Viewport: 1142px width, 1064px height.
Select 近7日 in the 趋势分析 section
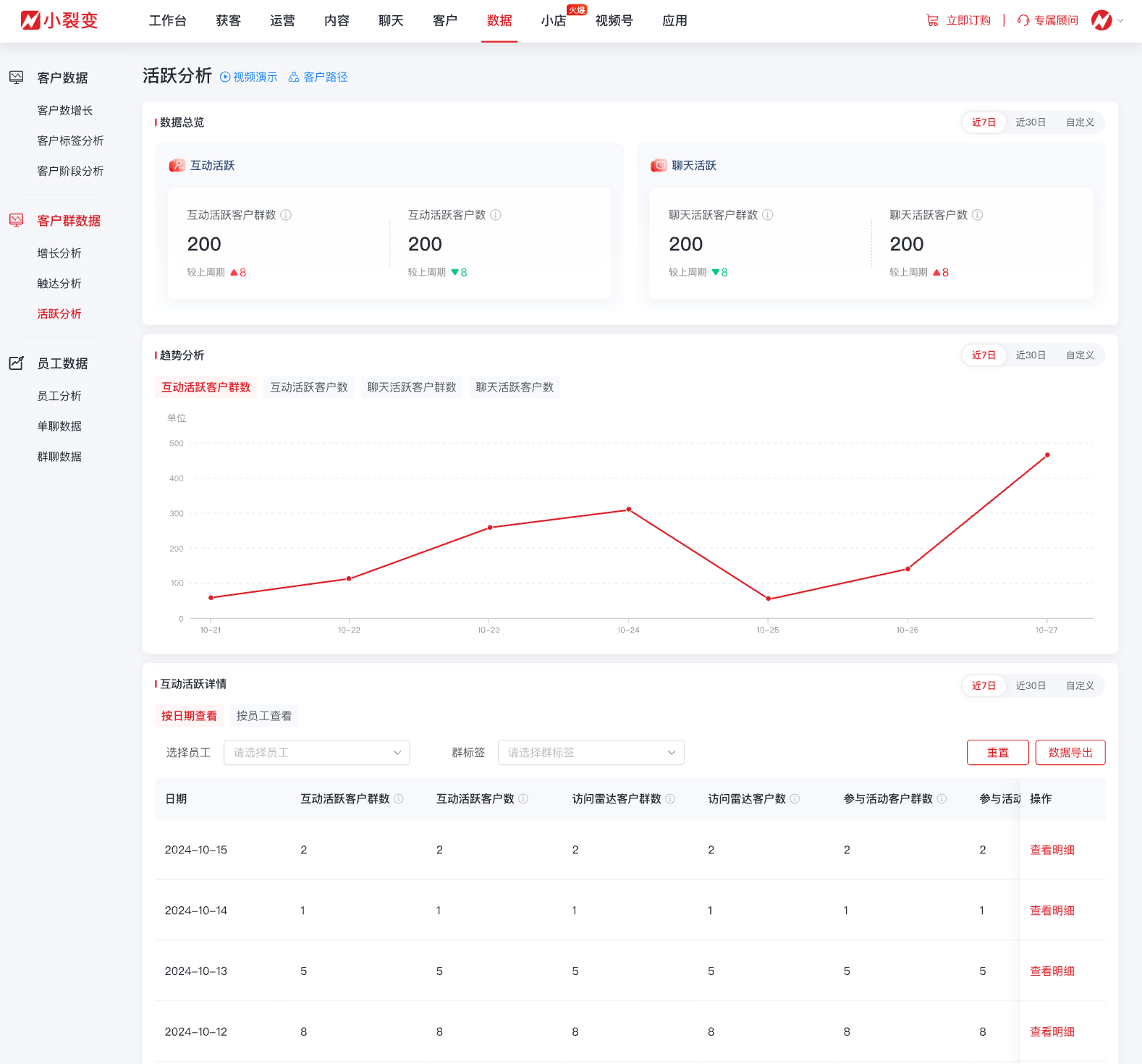pos(984,355)
